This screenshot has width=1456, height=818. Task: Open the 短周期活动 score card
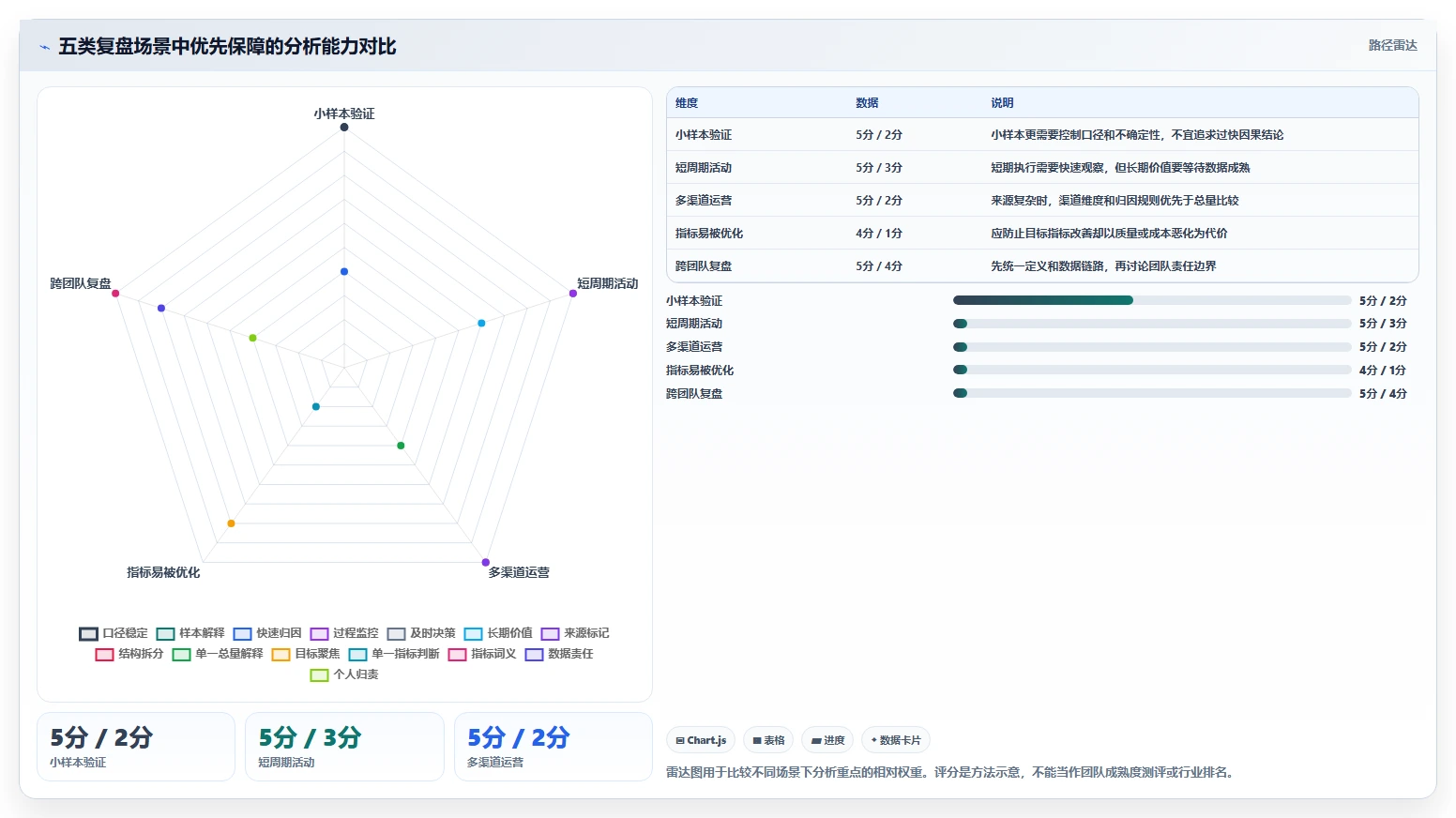pyautogui.click(x=344, y=747)
